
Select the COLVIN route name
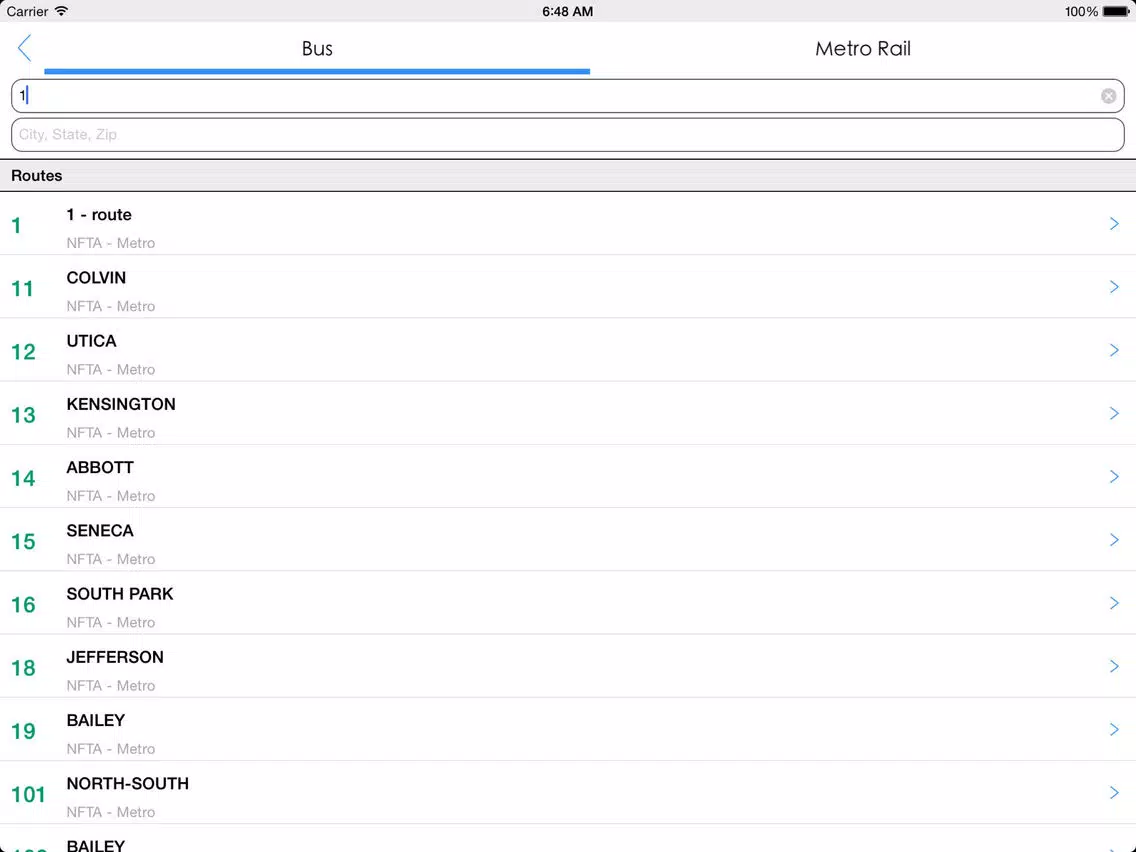(96, 278)
